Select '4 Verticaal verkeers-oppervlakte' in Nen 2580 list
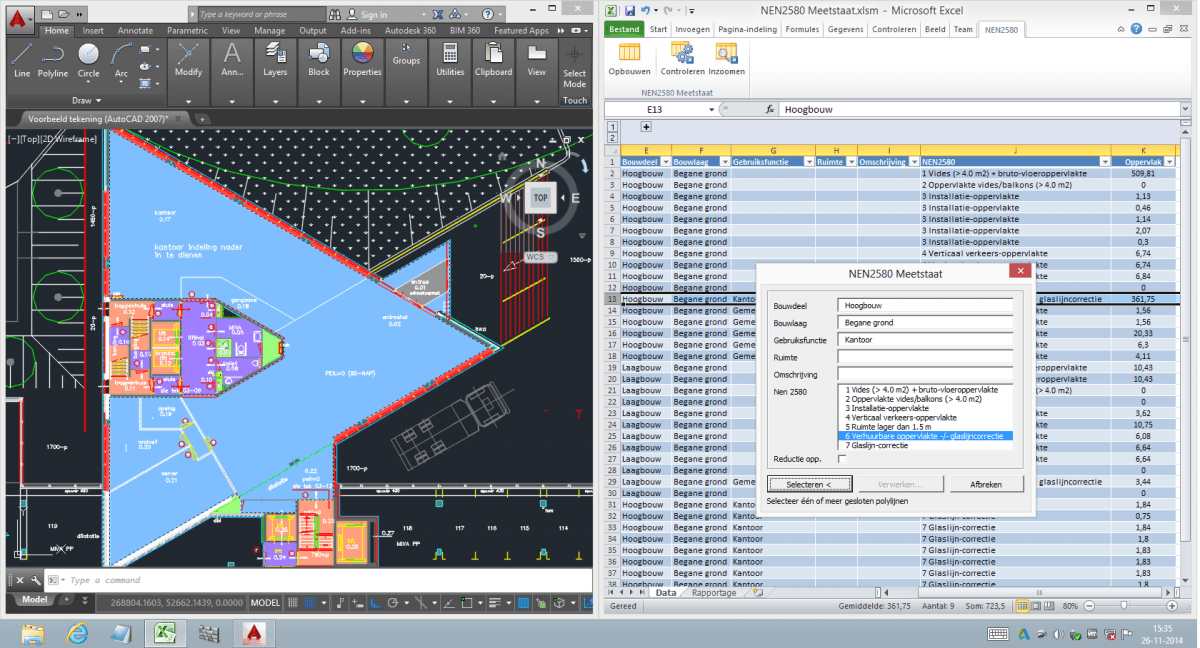Viewport: 1200px width, 648px height. point(900,417)
